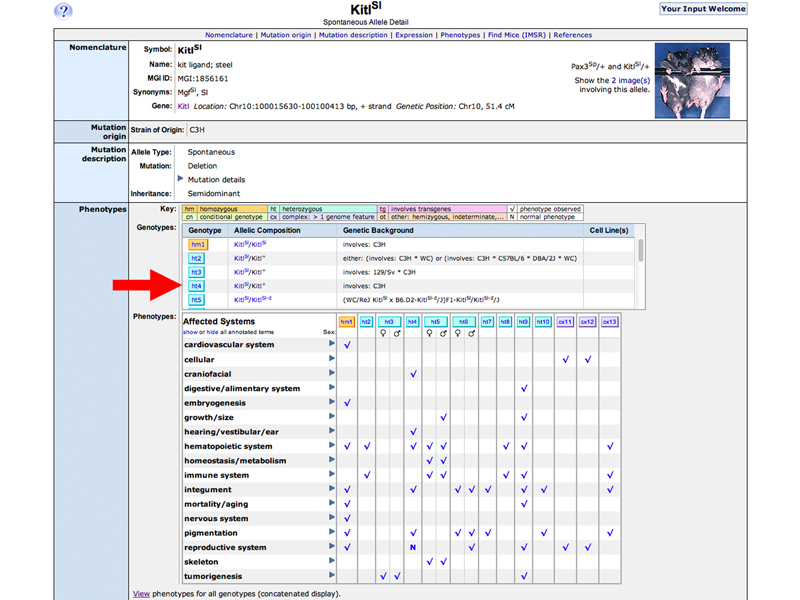The image size is (800, 600).
Task: Click ht9 column header in phenotype grid
Action: [523, 322]
